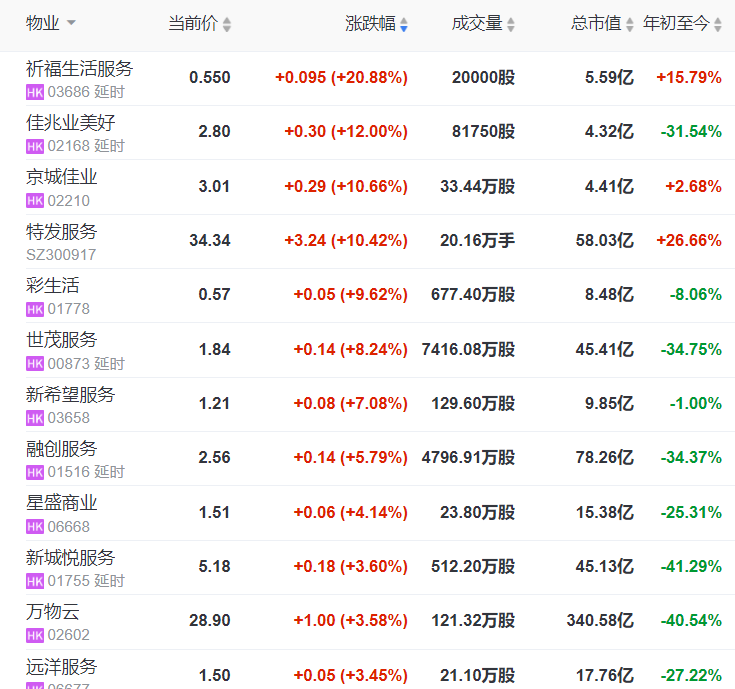Click year-to-date value -1.00%
This screenshot has height=689, width=735.
pos(696,404)
